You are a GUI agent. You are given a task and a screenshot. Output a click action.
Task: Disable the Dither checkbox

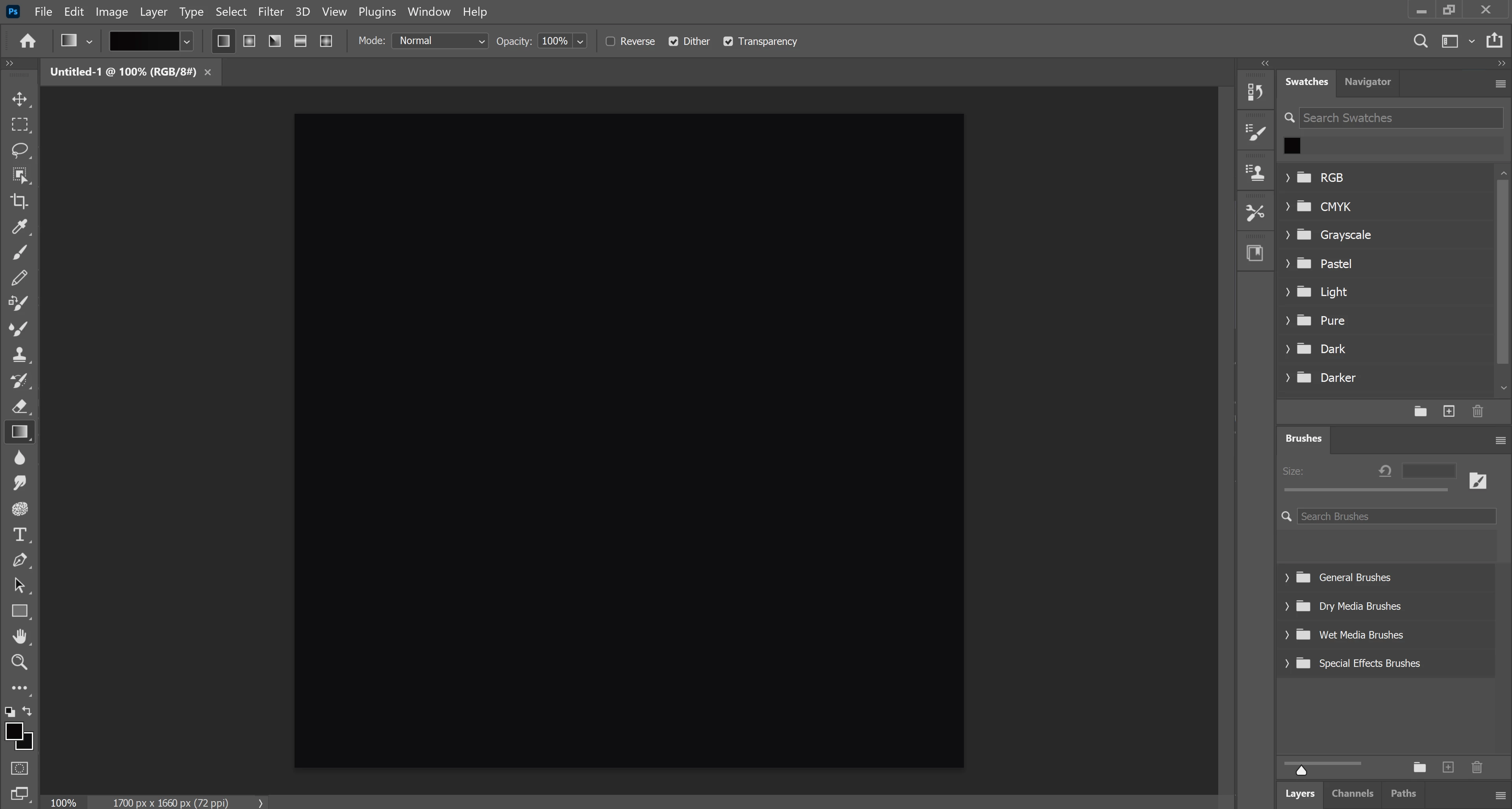pyautogui.click(x=673, y=41)
